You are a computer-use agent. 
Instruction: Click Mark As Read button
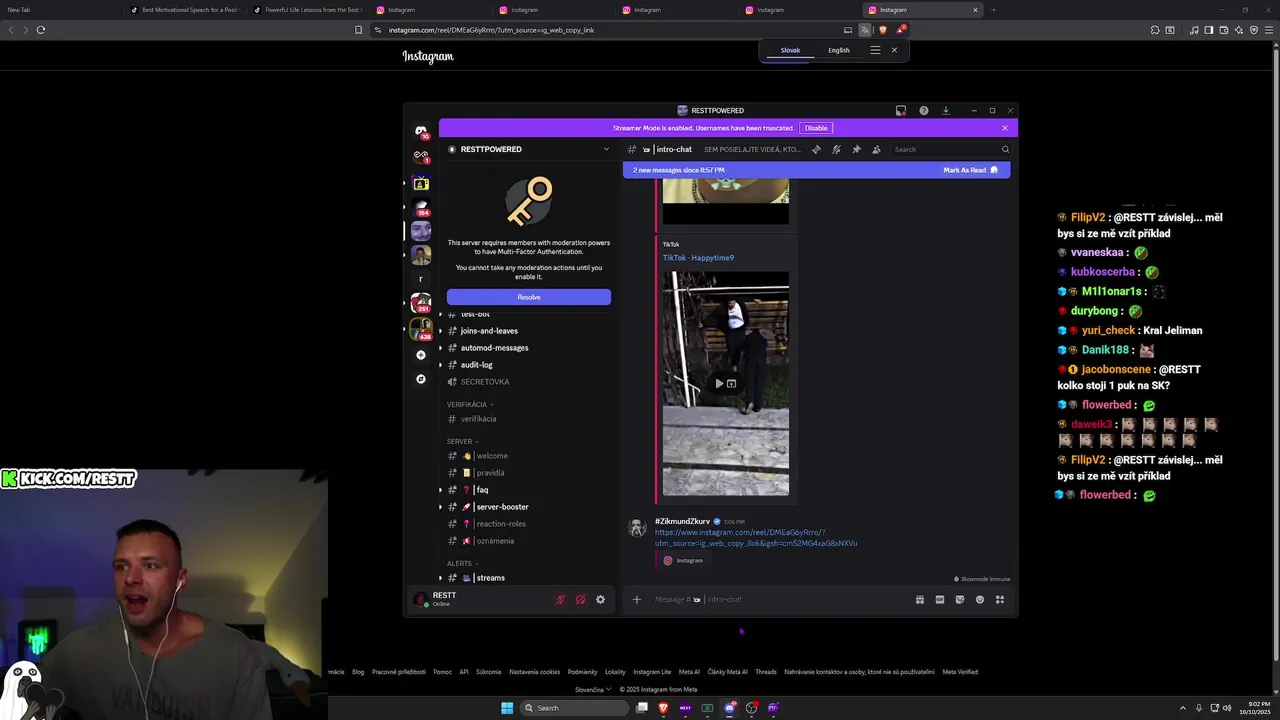click(x=970, y=170)
